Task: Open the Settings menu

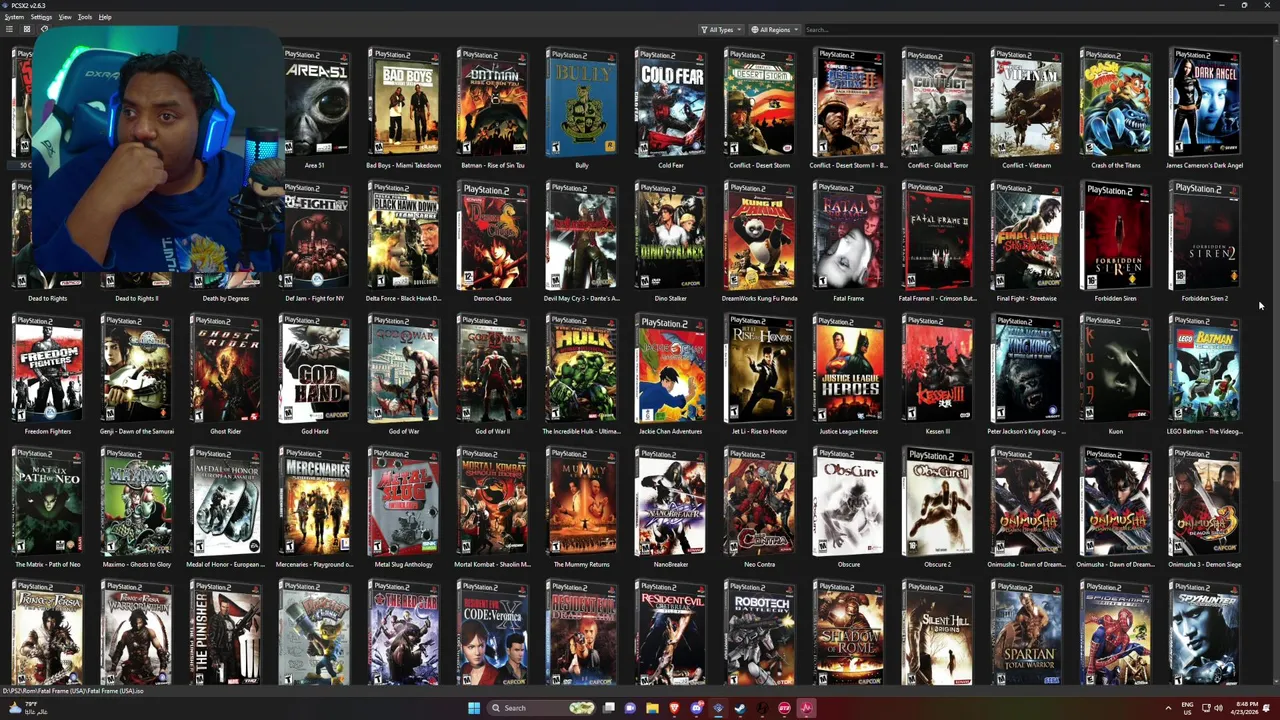Action: click(x=41, y=17)
